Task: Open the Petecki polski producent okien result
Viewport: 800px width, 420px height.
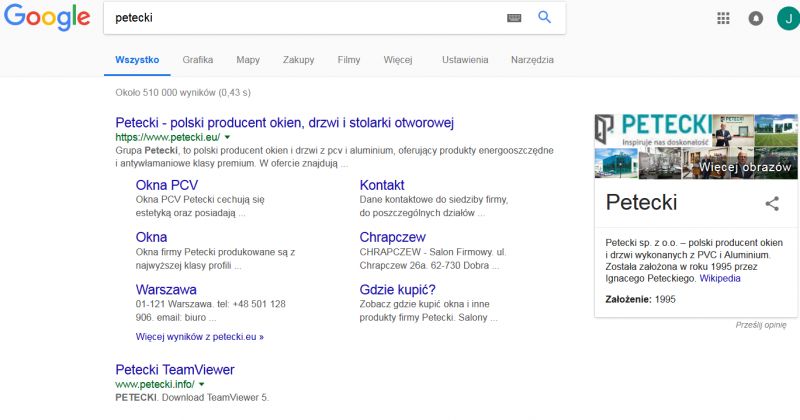Action: [x=284, y=122]
